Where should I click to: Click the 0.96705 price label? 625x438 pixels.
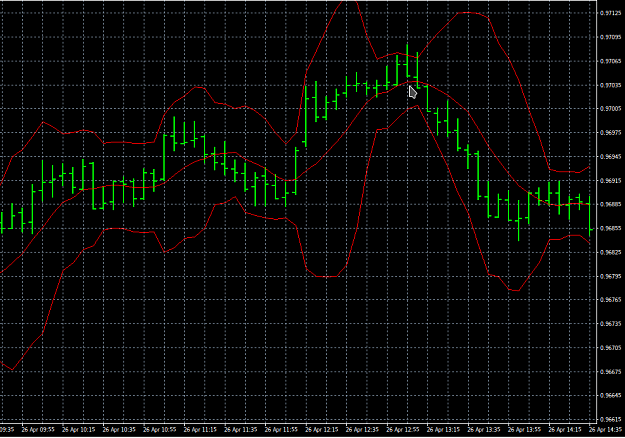pyautogui.click(x=613, y=348)
